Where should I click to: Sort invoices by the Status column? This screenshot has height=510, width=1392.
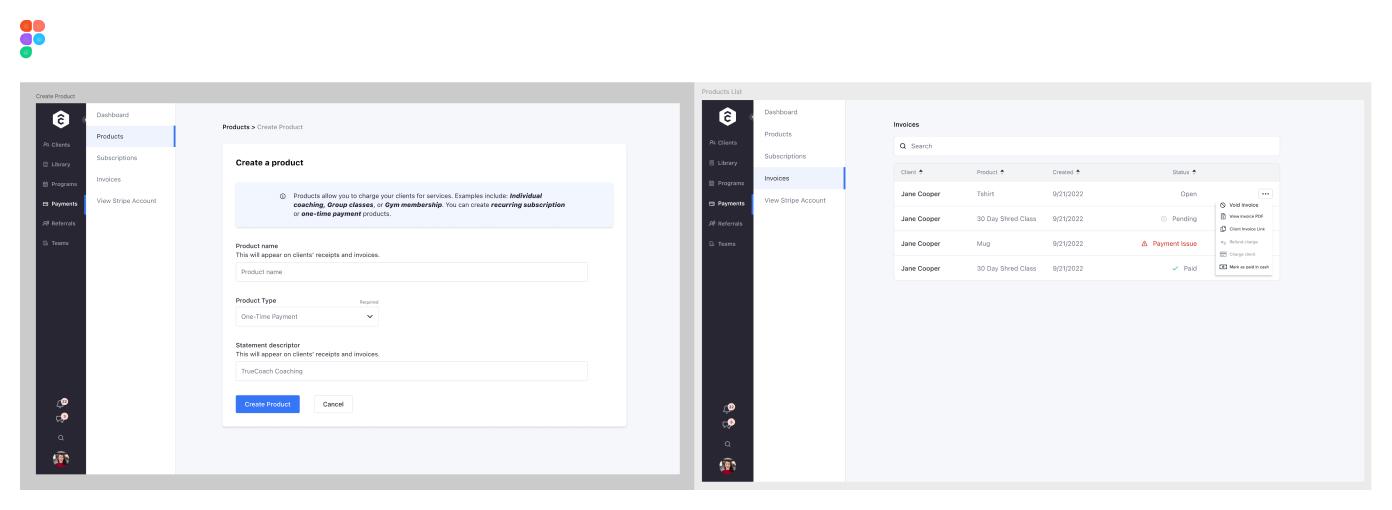pyautogui.click(x=1184, y=172)
